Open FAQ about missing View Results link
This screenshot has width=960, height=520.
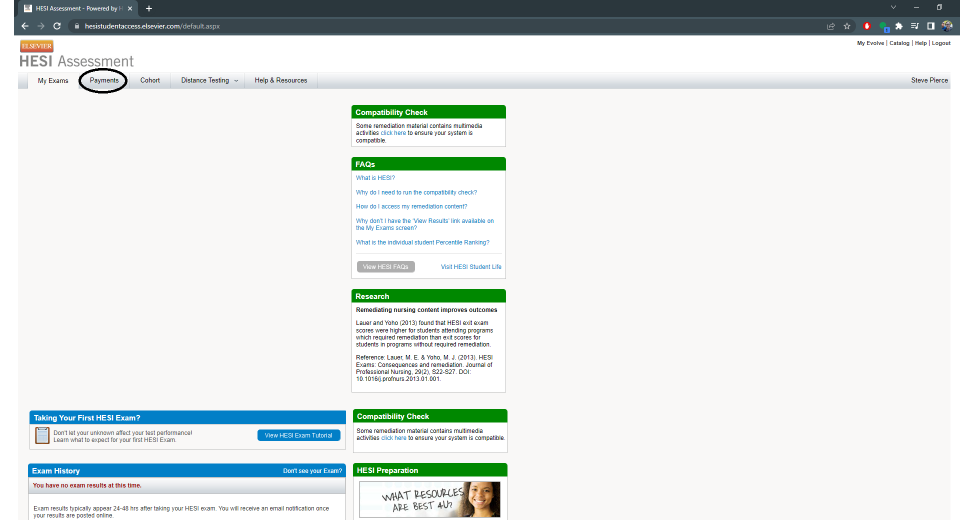(425, 224)
